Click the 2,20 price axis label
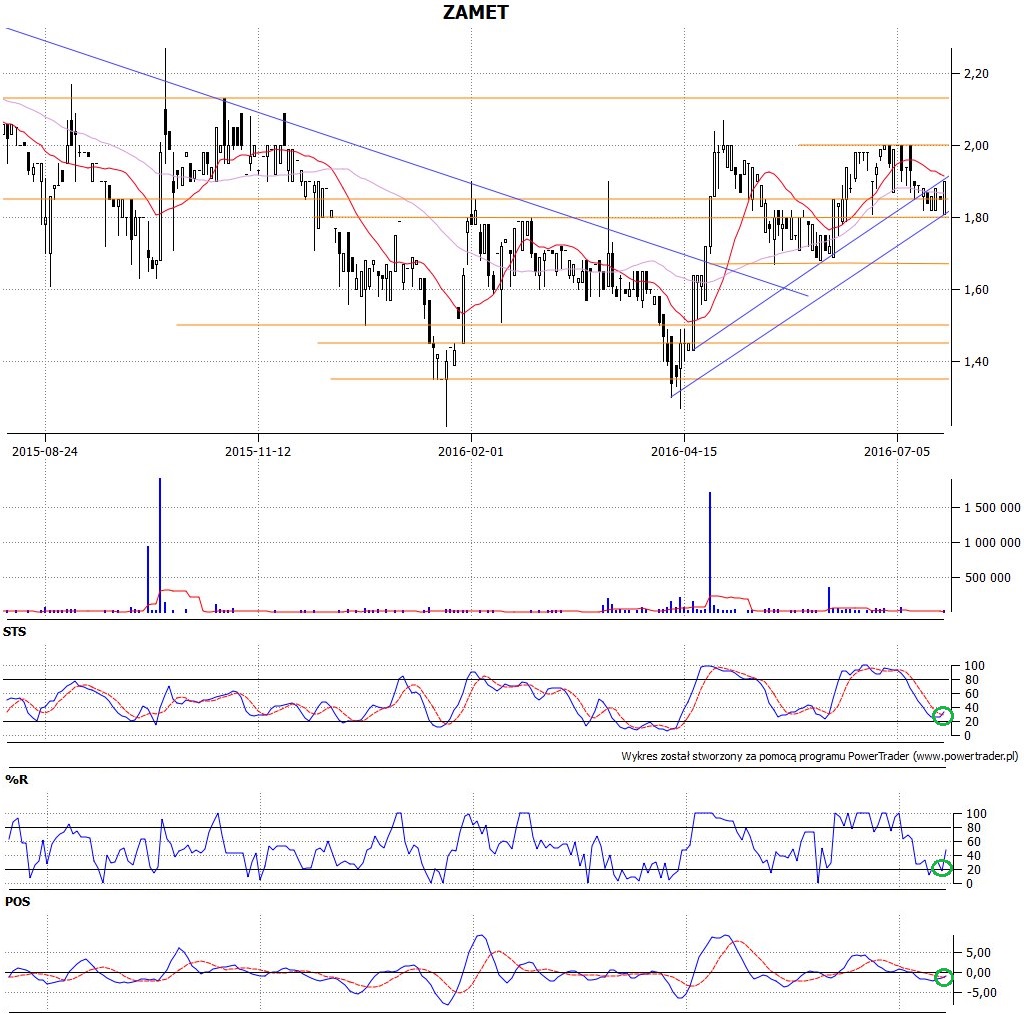1024x1014 pixels. tap(976, 74)
